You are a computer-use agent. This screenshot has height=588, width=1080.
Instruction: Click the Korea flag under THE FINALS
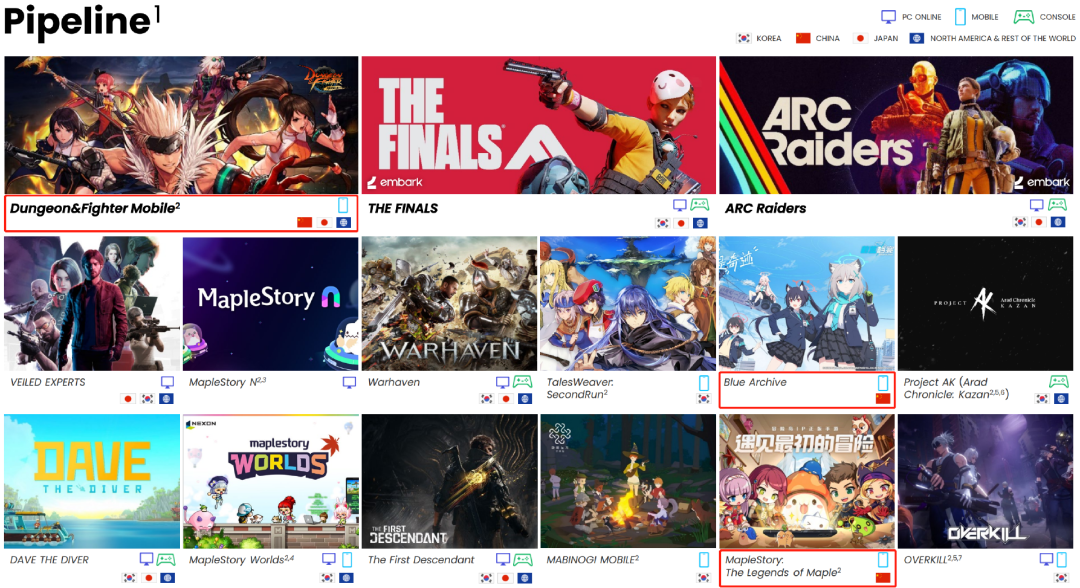pos(662,222)
